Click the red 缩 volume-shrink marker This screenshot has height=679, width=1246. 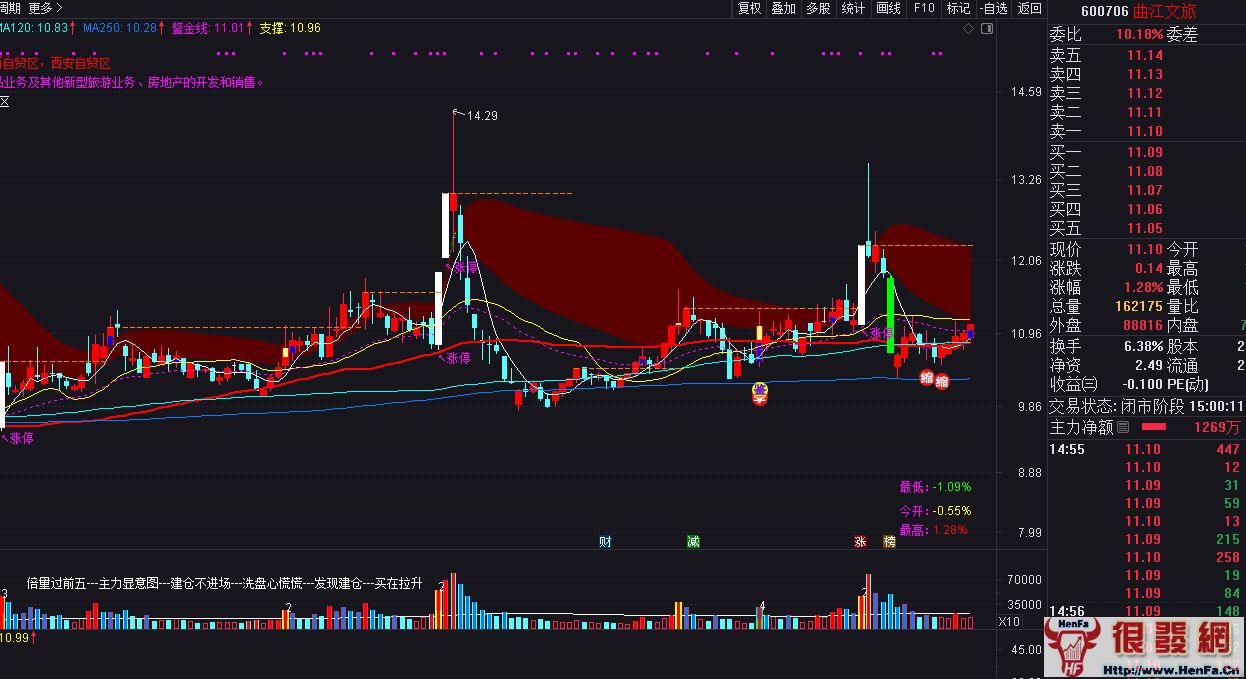pyautogui.click(x=927, y=377)
